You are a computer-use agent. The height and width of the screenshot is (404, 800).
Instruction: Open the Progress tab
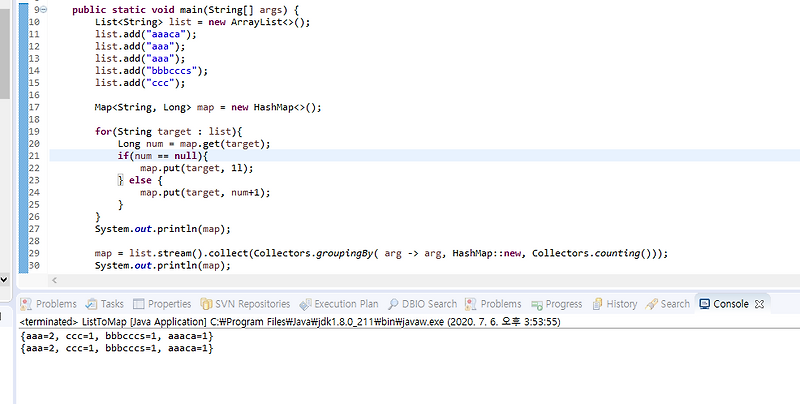click(x=557, y=304)
